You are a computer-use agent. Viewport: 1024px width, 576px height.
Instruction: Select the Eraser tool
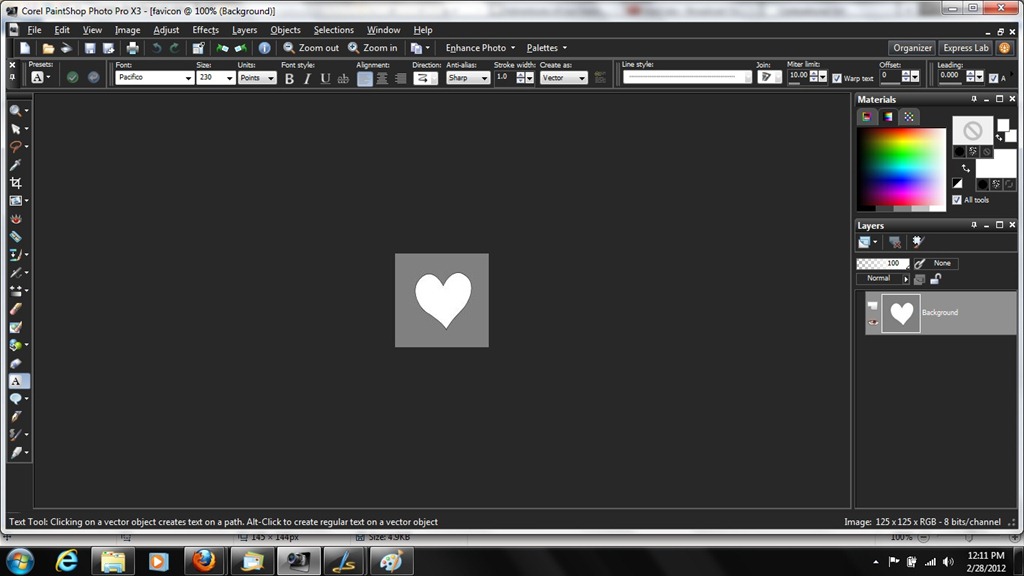tap(16, 309)
